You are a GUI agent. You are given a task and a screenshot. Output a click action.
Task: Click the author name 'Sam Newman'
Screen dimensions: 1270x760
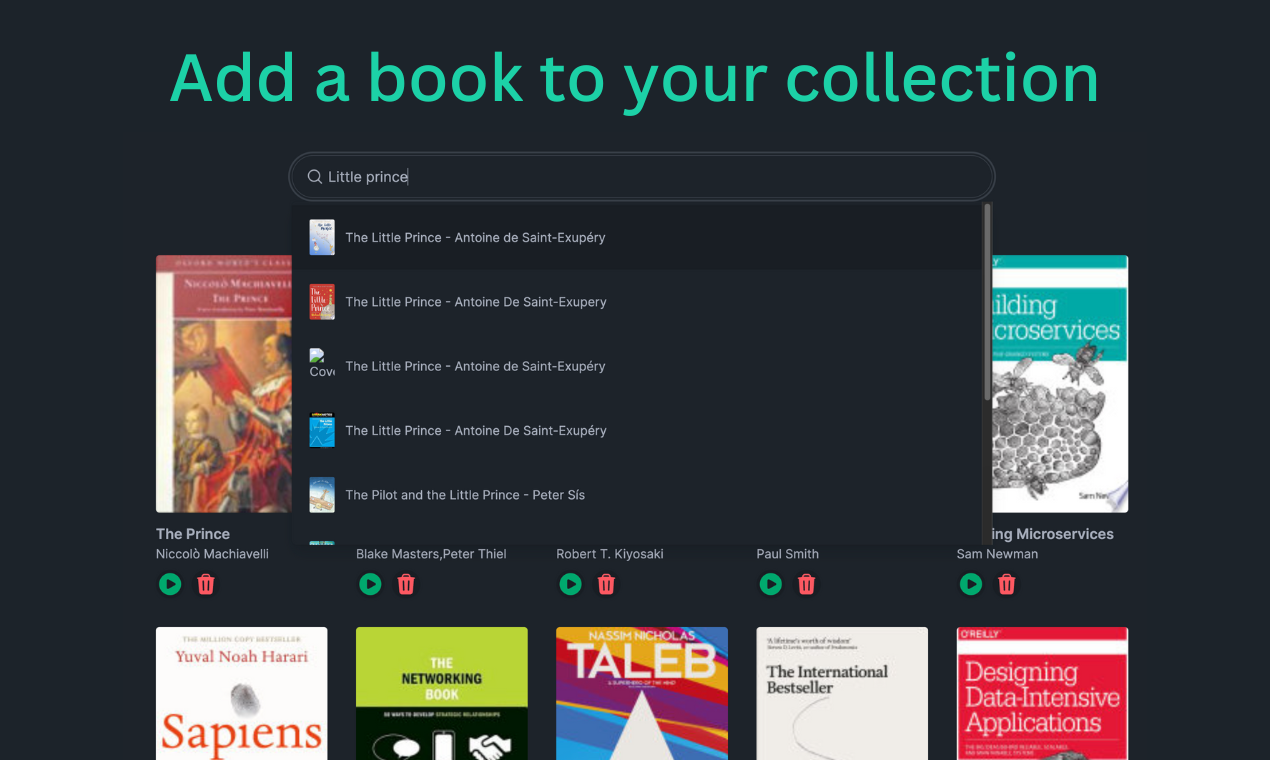point(997,554)
